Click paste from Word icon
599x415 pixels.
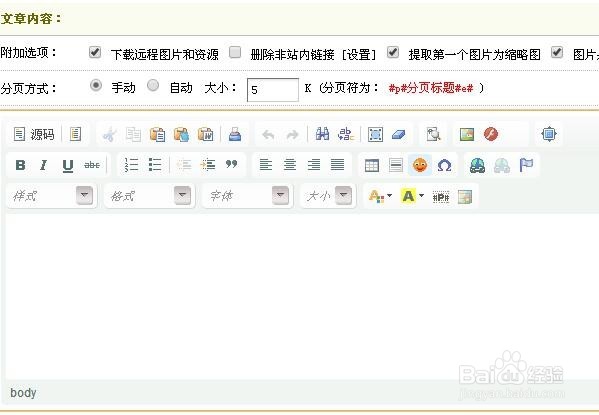click(206, 135)
